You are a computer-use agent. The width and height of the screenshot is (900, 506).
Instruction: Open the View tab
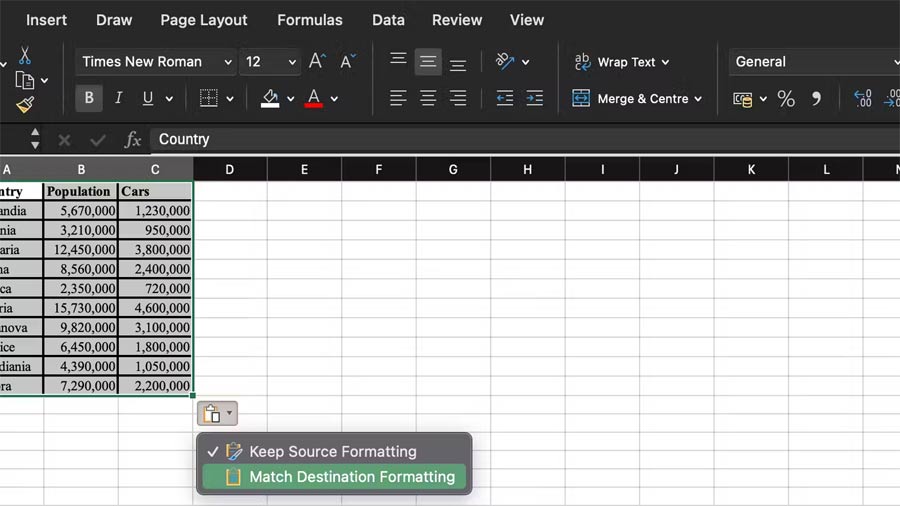click(527, 20)
